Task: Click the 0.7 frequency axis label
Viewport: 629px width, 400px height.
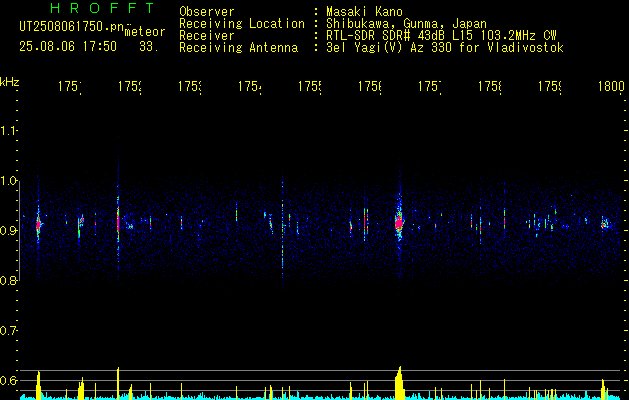Action: (8, 331)
